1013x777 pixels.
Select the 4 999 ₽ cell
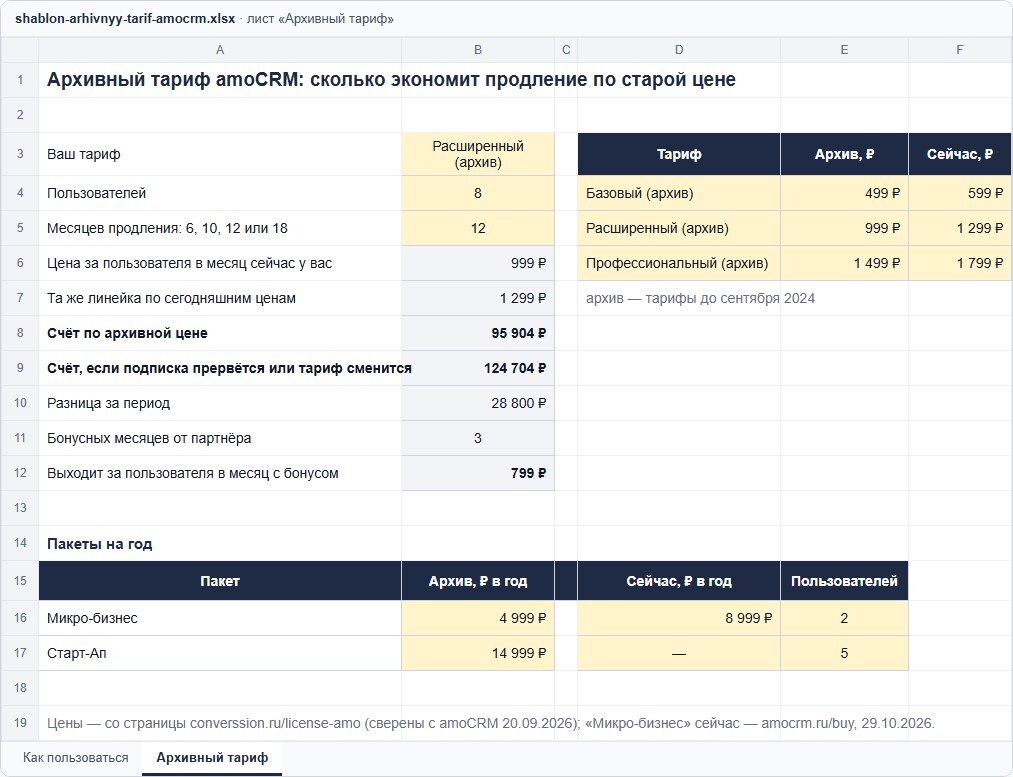tap(477, 618)
